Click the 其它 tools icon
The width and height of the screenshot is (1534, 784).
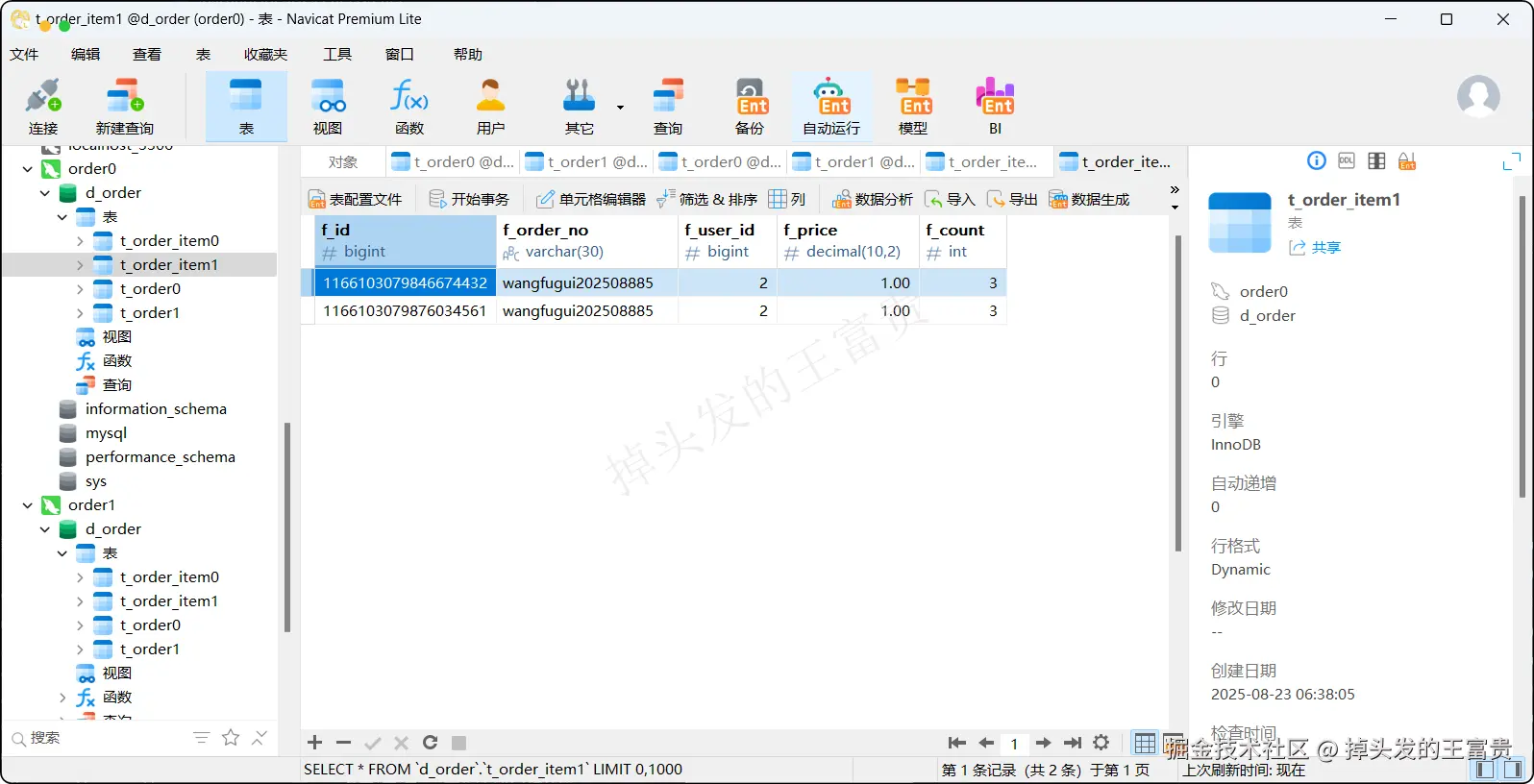pyautogui.click(x=579, y=106)
